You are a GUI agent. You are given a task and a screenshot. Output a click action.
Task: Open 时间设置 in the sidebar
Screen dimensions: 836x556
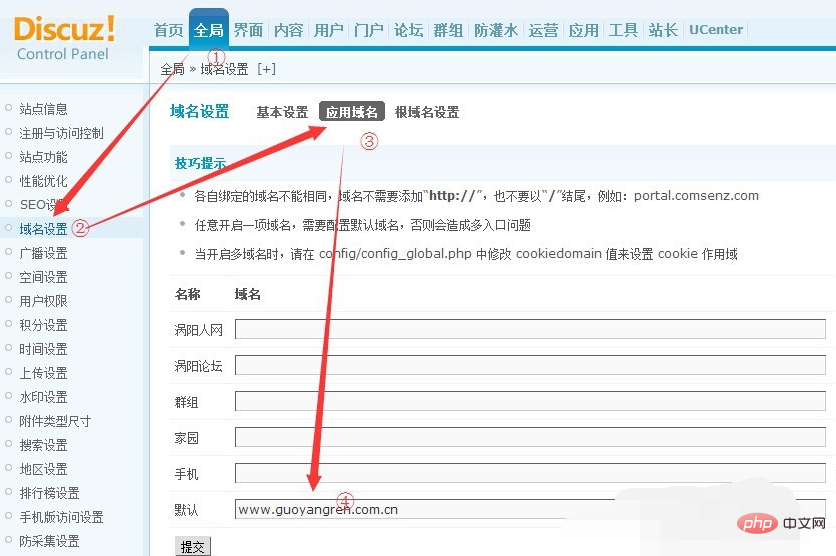point(43,349)
